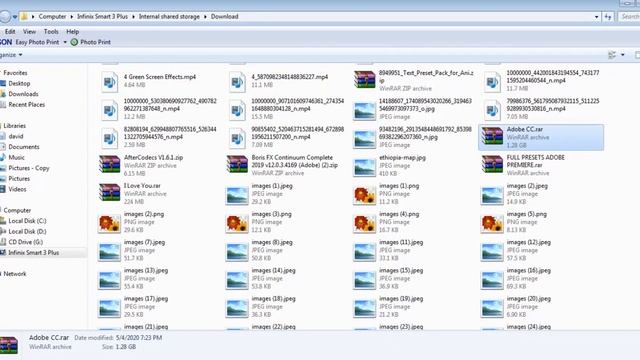Open Desktop in Favorites
The width and height of the screenshot is (640, 360).
point(19,83)
